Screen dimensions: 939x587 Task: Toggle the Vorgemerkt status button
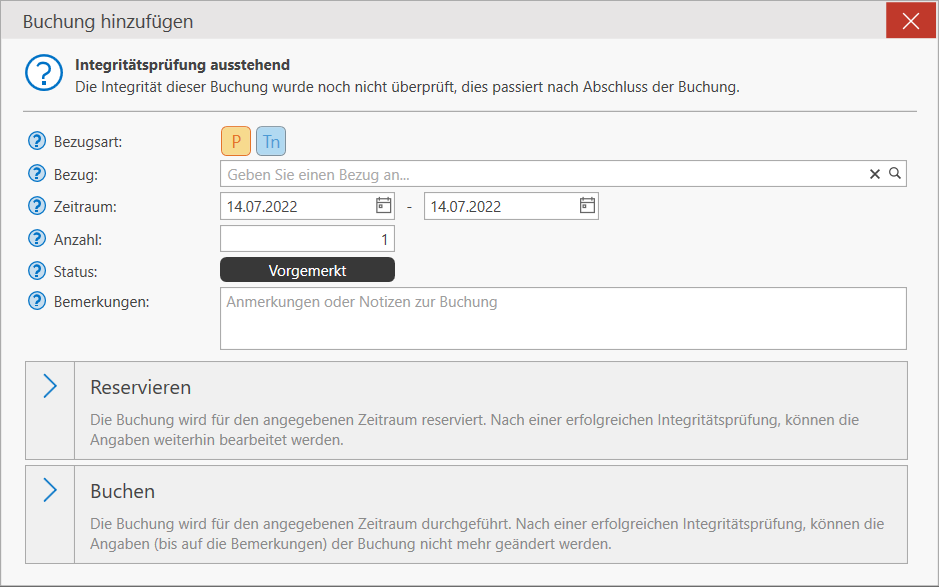point(307,270)
